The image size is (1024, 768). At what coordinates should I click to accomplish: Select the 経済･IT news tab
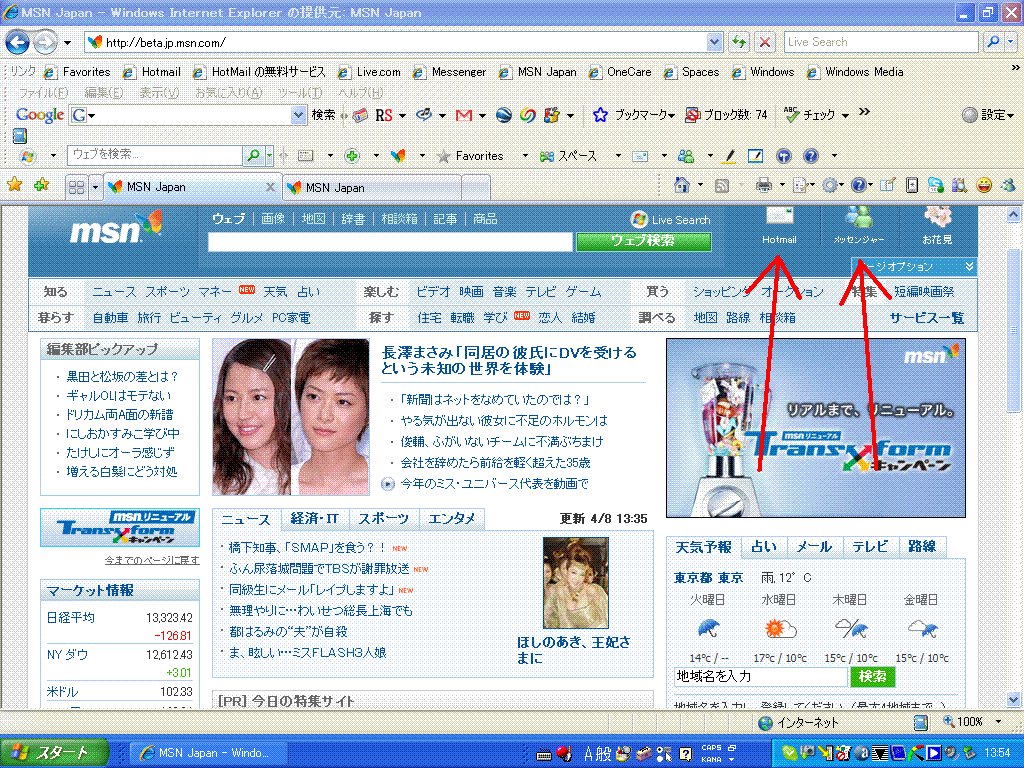[x=315, y=519]
